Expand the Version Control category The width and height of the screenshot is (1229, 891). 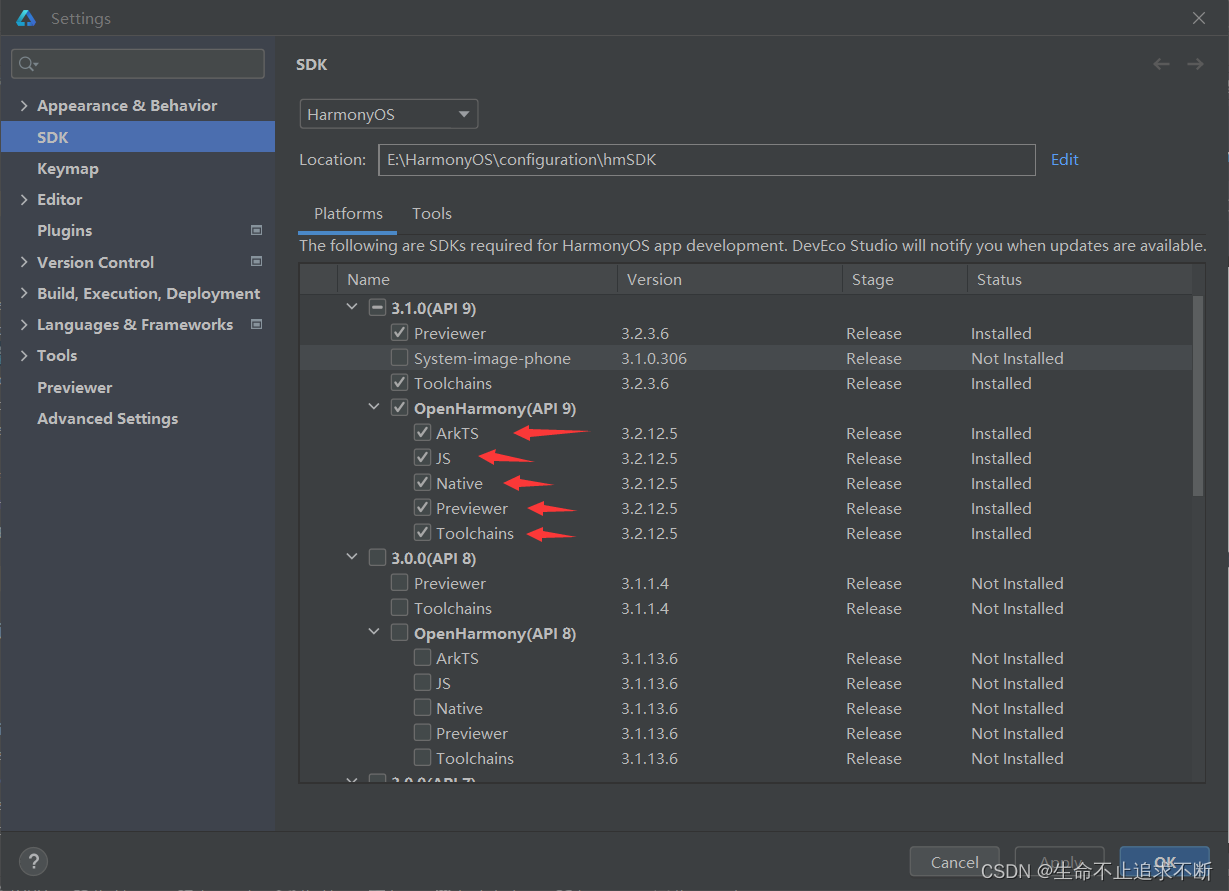click(x=24, y=262)
